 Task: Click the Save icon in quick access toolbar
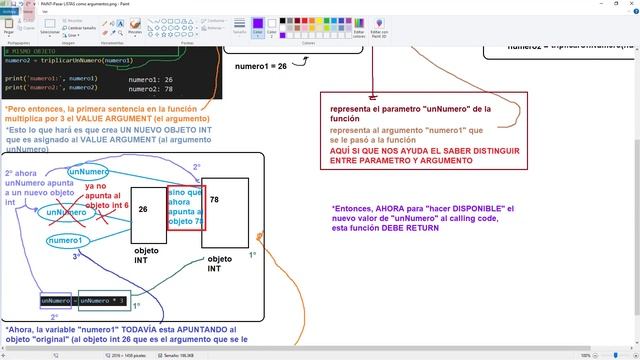13,4
